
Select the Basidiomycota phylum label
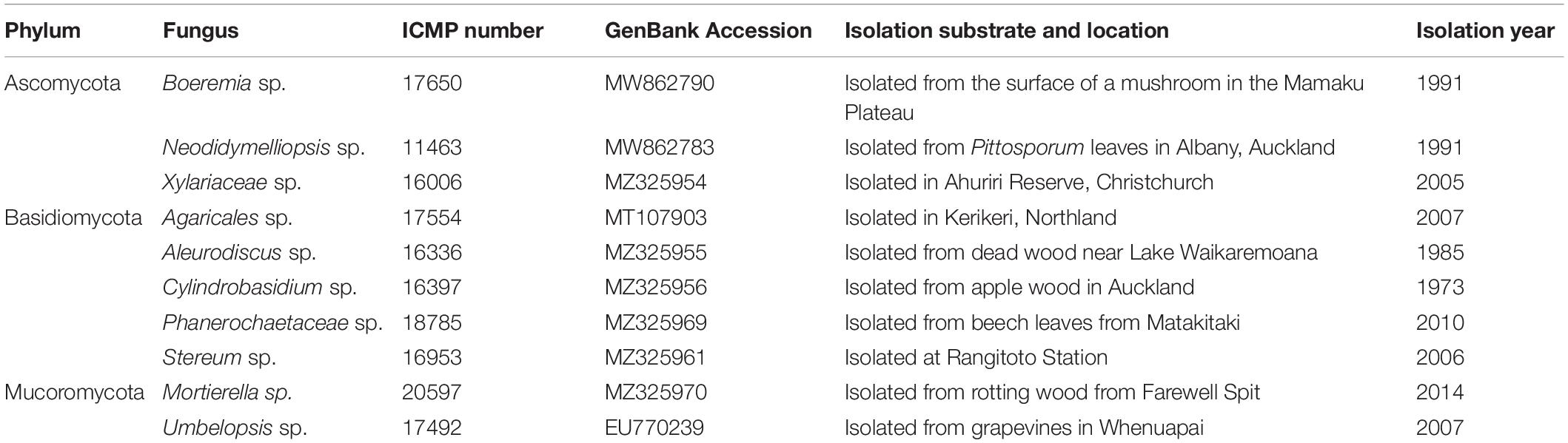pyautogui.click(x=73, y=218)
